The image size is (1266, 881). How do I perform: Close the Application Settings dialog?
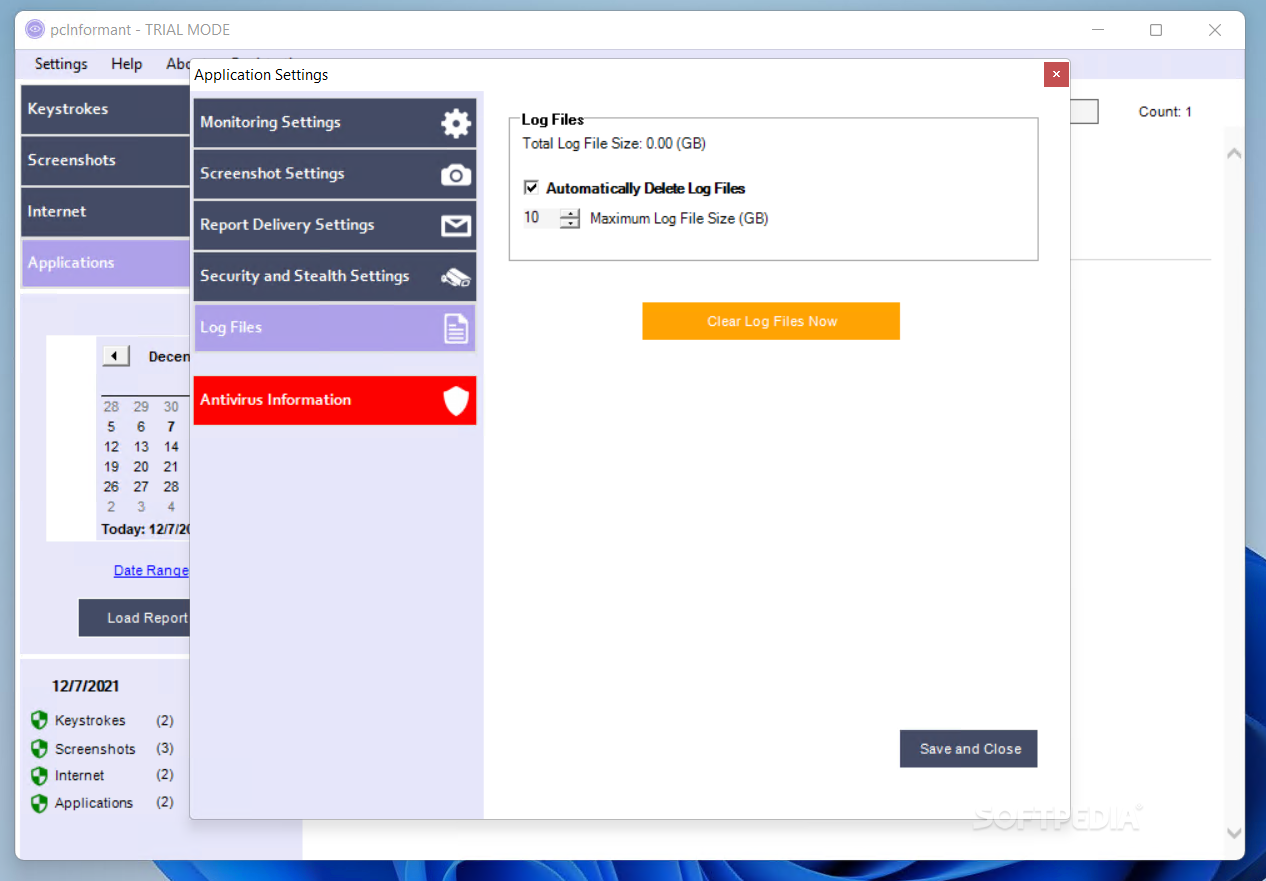coord(1056,74)
